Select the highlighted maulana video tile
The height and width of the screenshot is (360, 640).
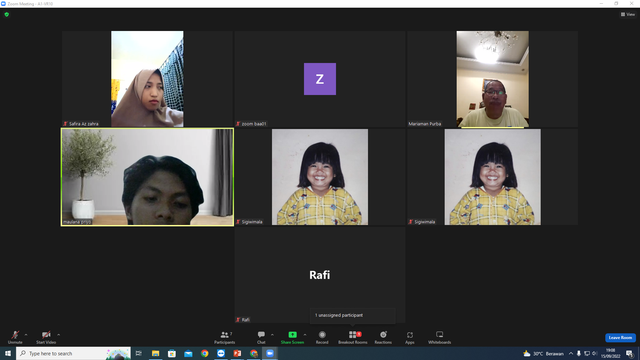pos(147,177)
